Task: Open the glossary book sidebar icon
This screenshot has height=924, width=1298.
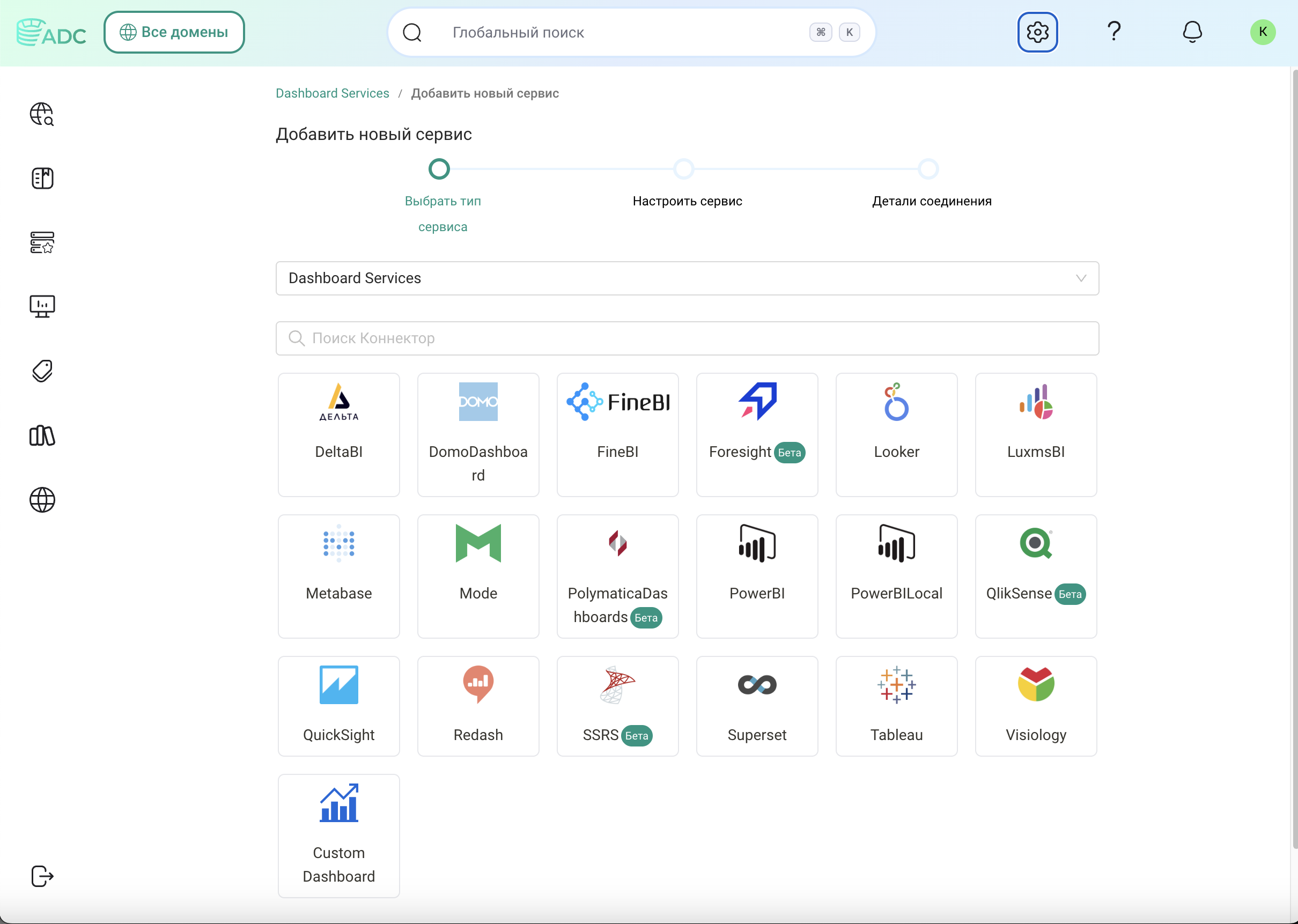Action: click(x=42, y=179)
